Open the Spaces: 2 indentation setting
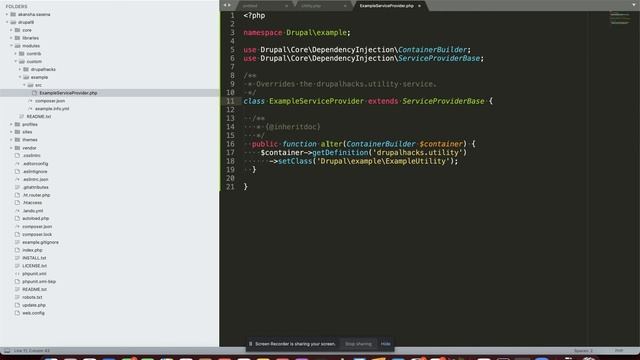This screenshot has width=640, height=360. click(x=583, y=351)
